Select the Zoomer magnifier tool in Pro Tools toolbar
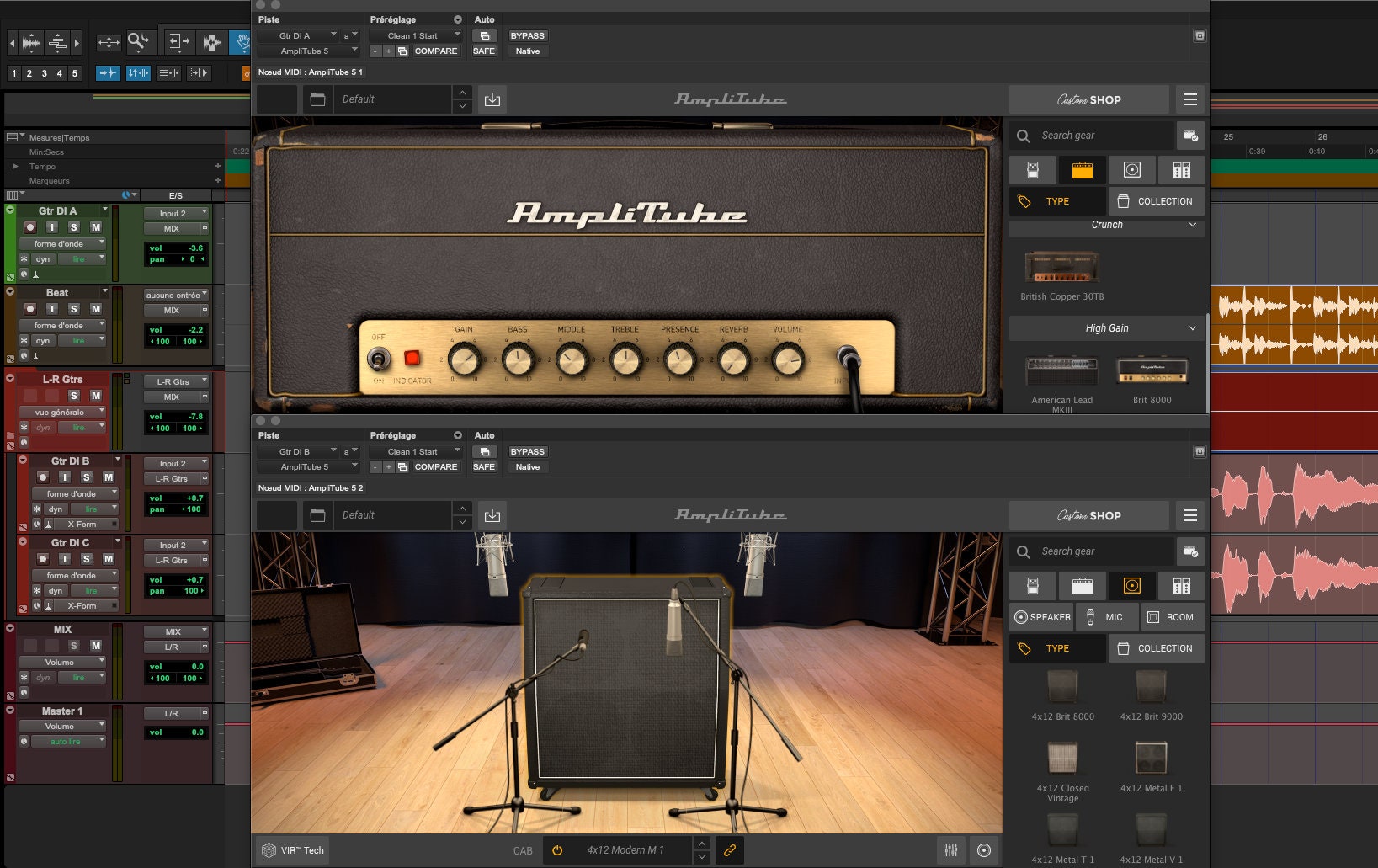The width and height of the screenshot is (1378, 868). [137, 41]
